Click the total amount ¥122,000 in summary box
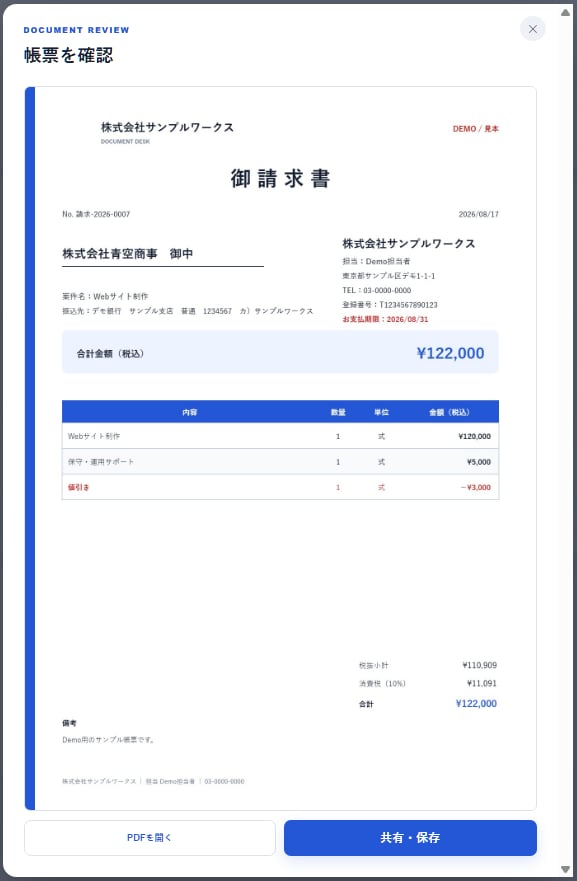The image size is (577, 881). 451,353
